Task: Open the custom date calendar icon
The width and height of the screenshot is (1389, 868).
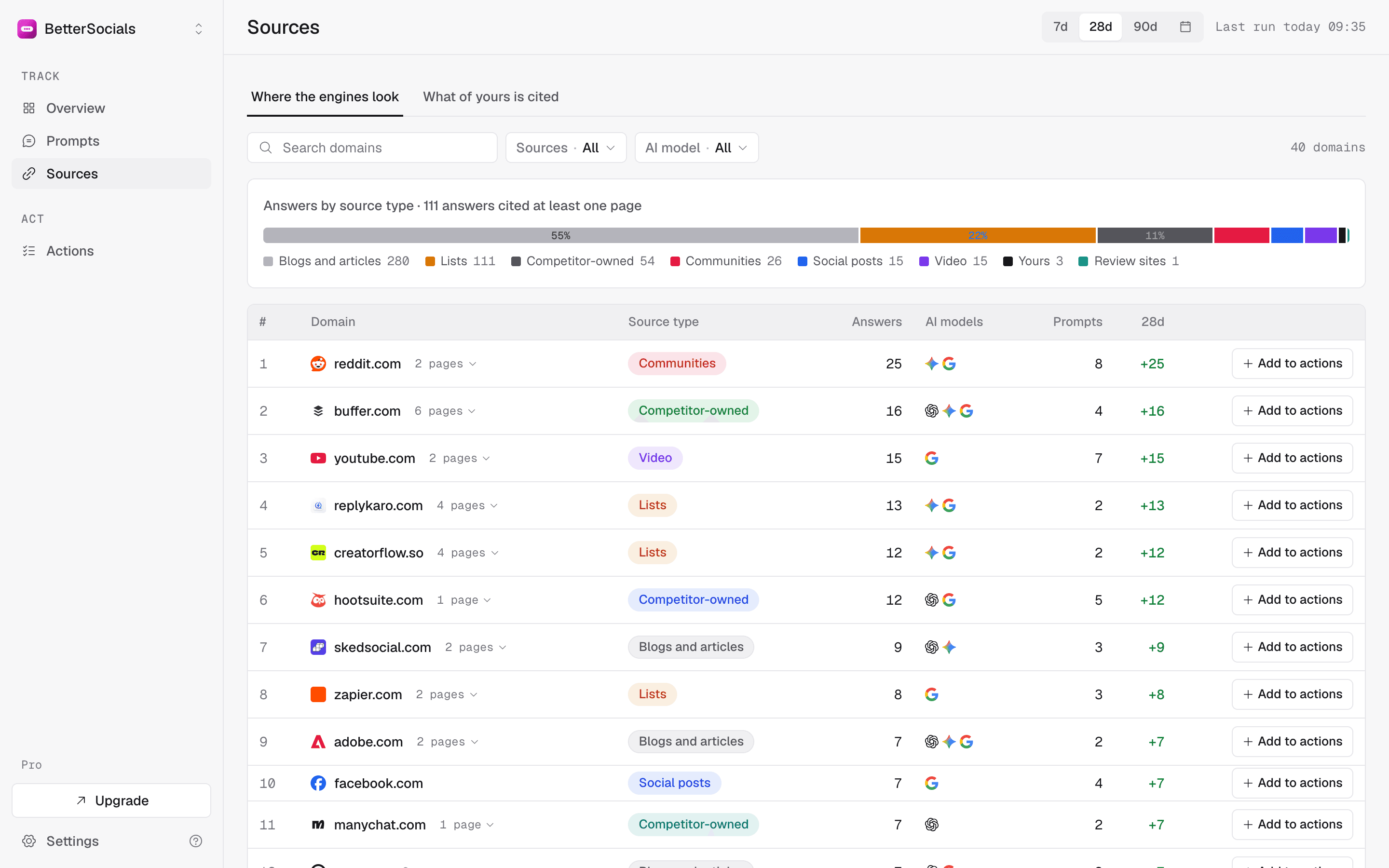Action: click(x=1185, y=27)
